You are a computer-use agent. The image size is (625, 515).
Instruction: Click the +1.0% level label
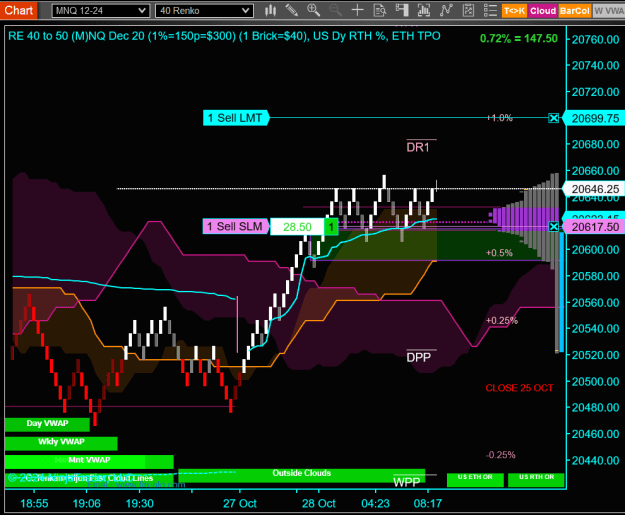pyautogui.click(x=499, y=118)
